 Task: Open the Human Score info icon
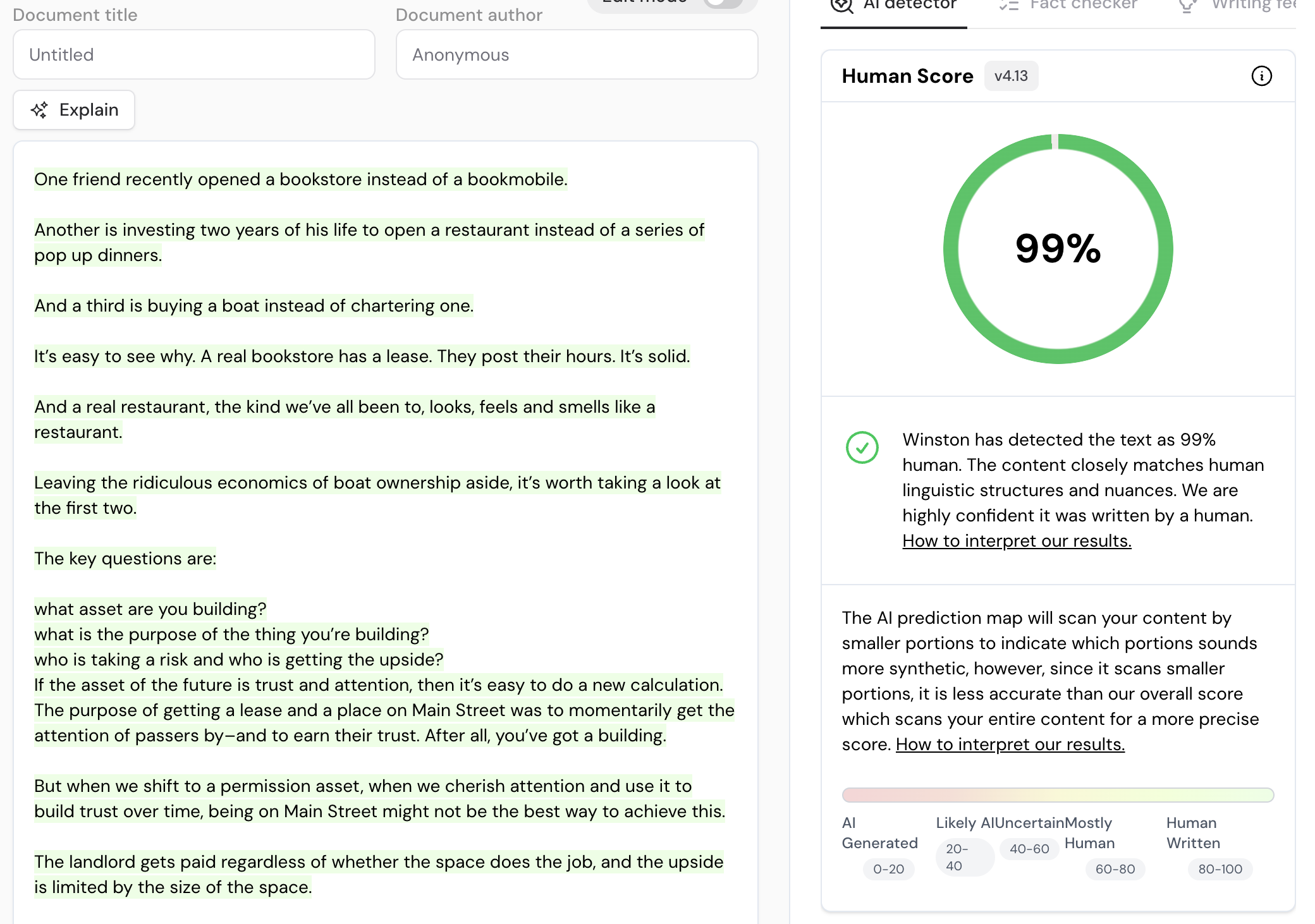1261,76
